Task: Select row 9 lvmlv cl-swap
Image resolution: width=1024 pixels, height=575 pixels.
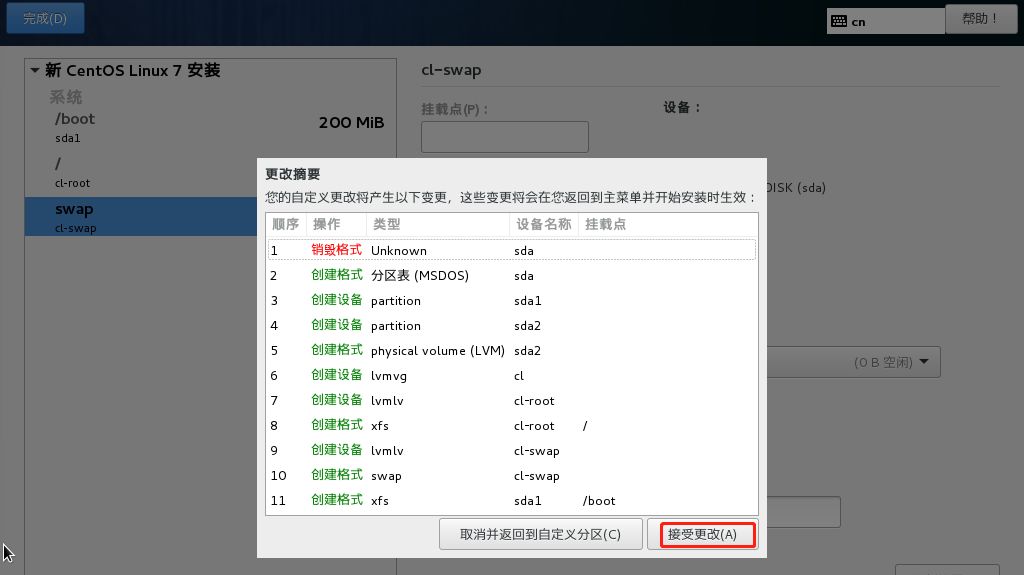Action: [x=512, y=451]
